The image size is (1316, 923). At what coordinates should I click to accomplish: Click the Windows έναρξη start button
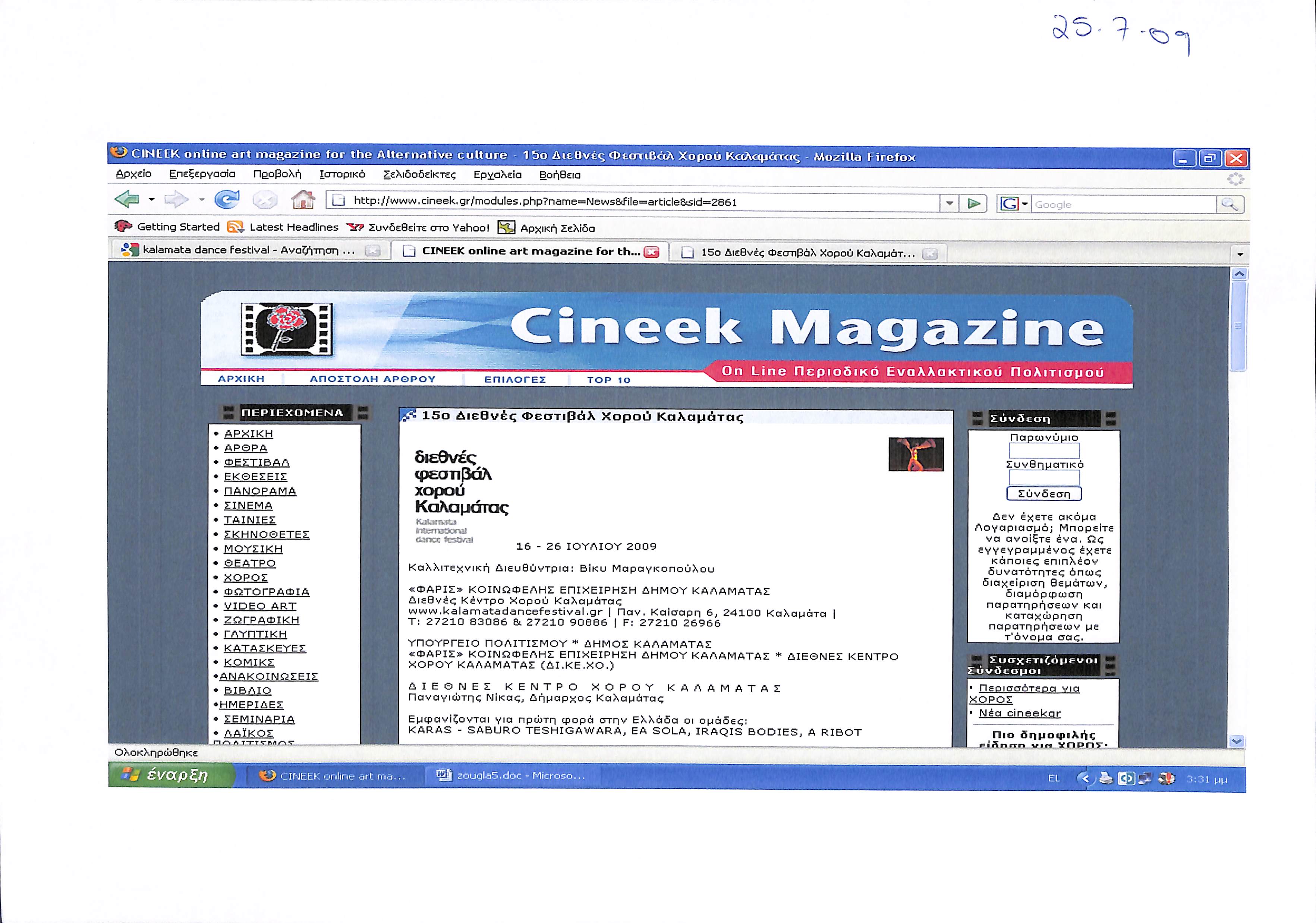[171, 775]
